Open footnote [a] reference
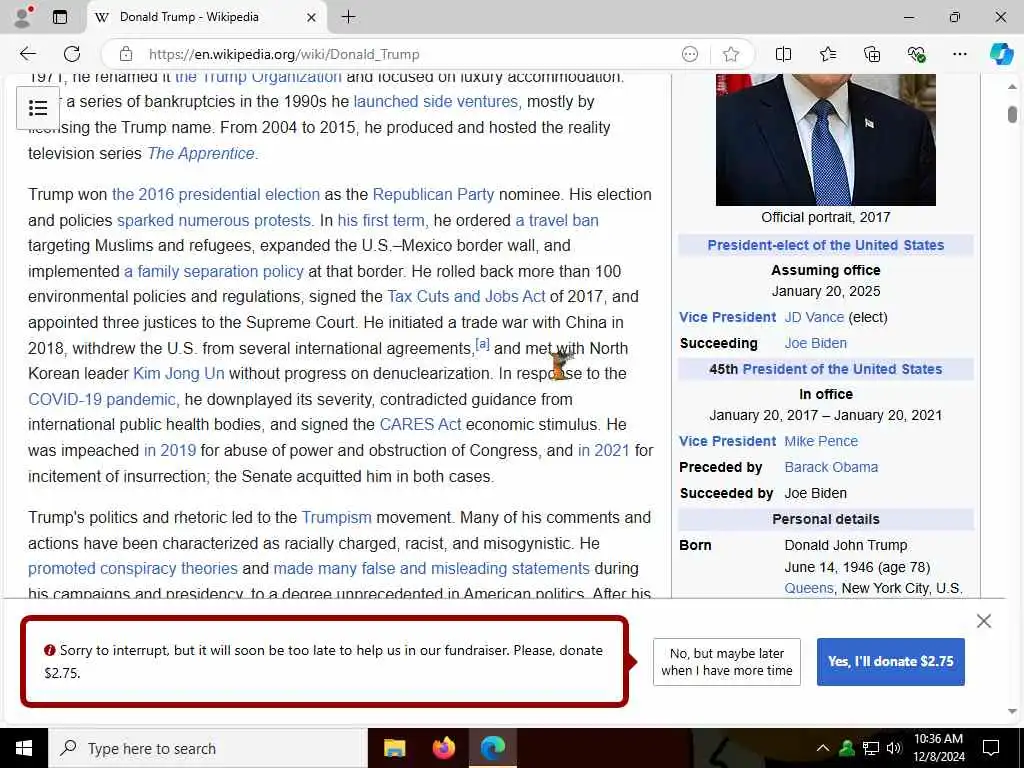Viewport: 1024px width, 768px height. coord(482,344)
